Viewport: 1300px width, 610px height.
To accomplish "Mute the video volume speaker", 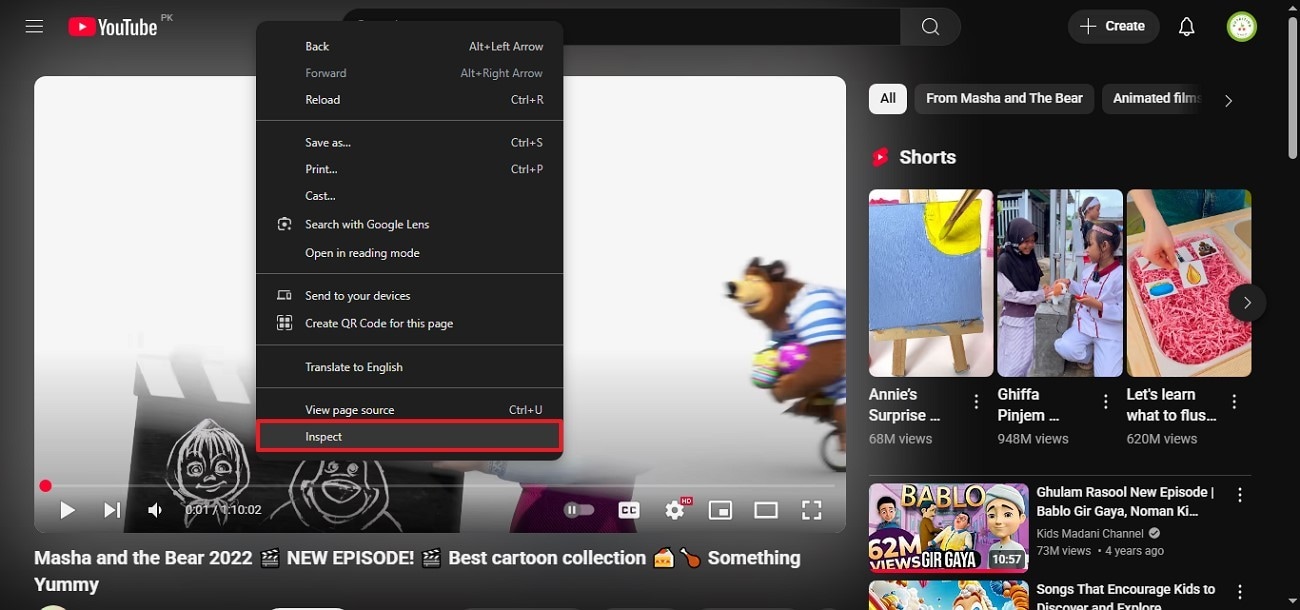I will [x=155, y=510].
